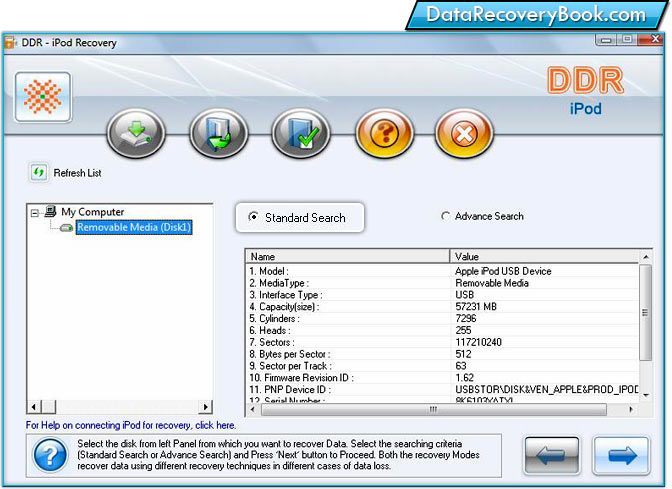
Task: Click the '57231 MB' value
Action: pyautogui.click(x=476, y=307)
